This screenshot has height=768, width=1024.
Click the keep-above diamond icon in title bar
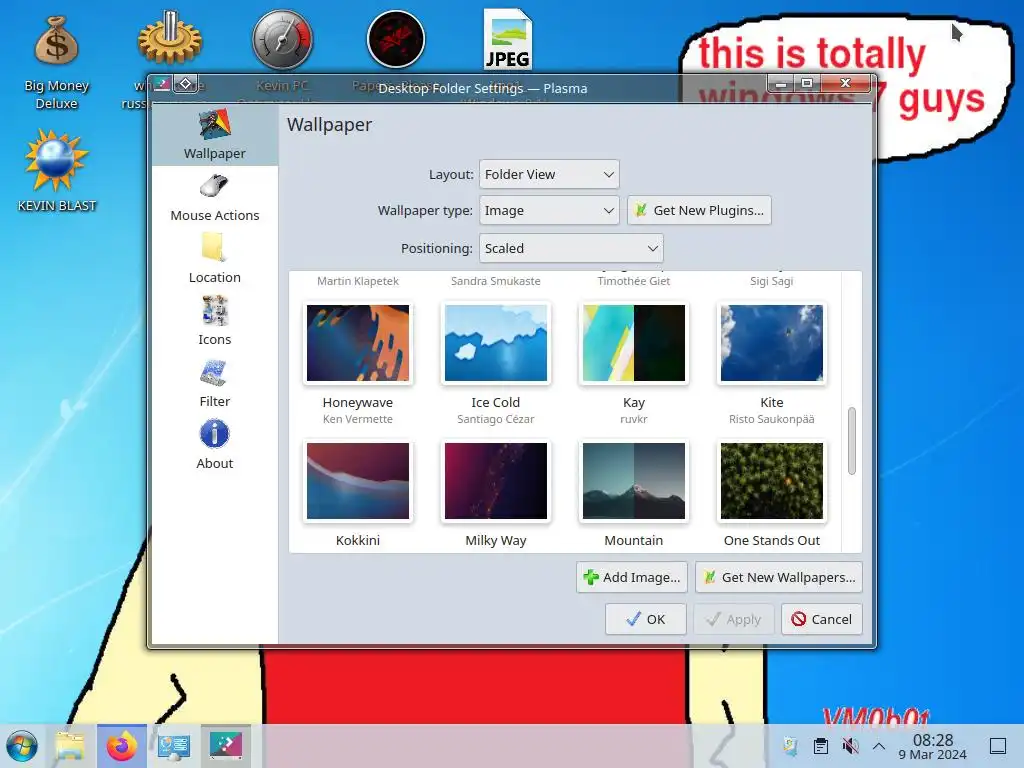[185, 84]
